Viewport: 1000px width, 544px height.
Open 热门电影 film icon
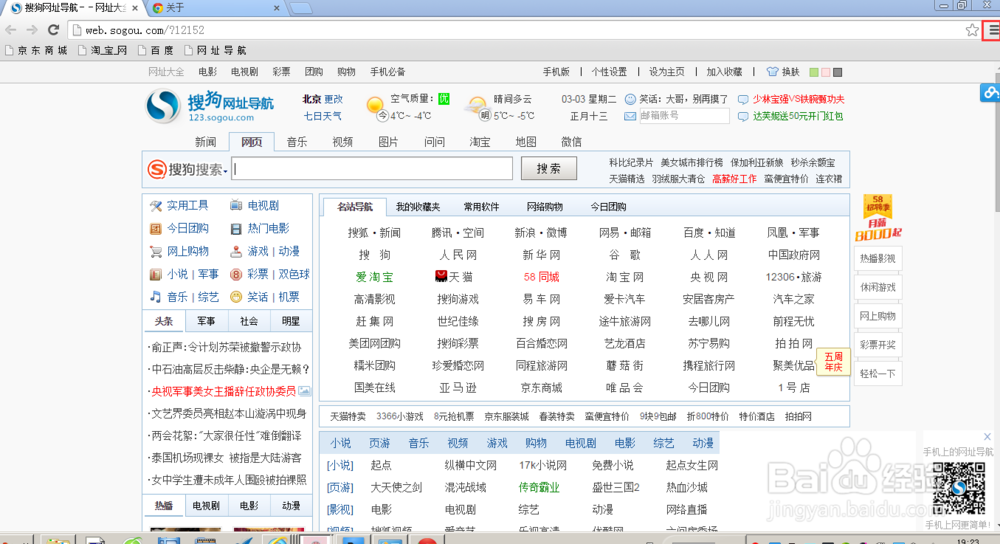point(236,228)
